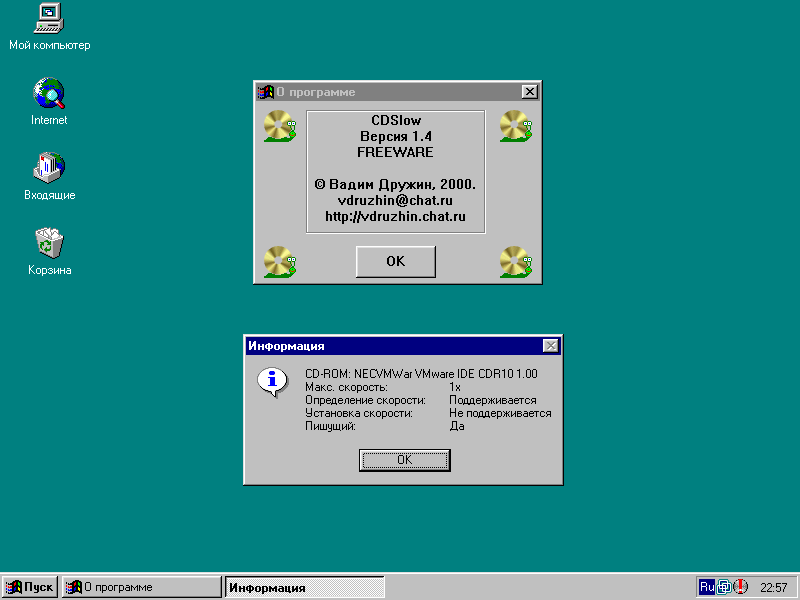Screen dimensions: 800x600
Task: Select the Корзина recycle bin icon
Action: [x=49, y=243]
